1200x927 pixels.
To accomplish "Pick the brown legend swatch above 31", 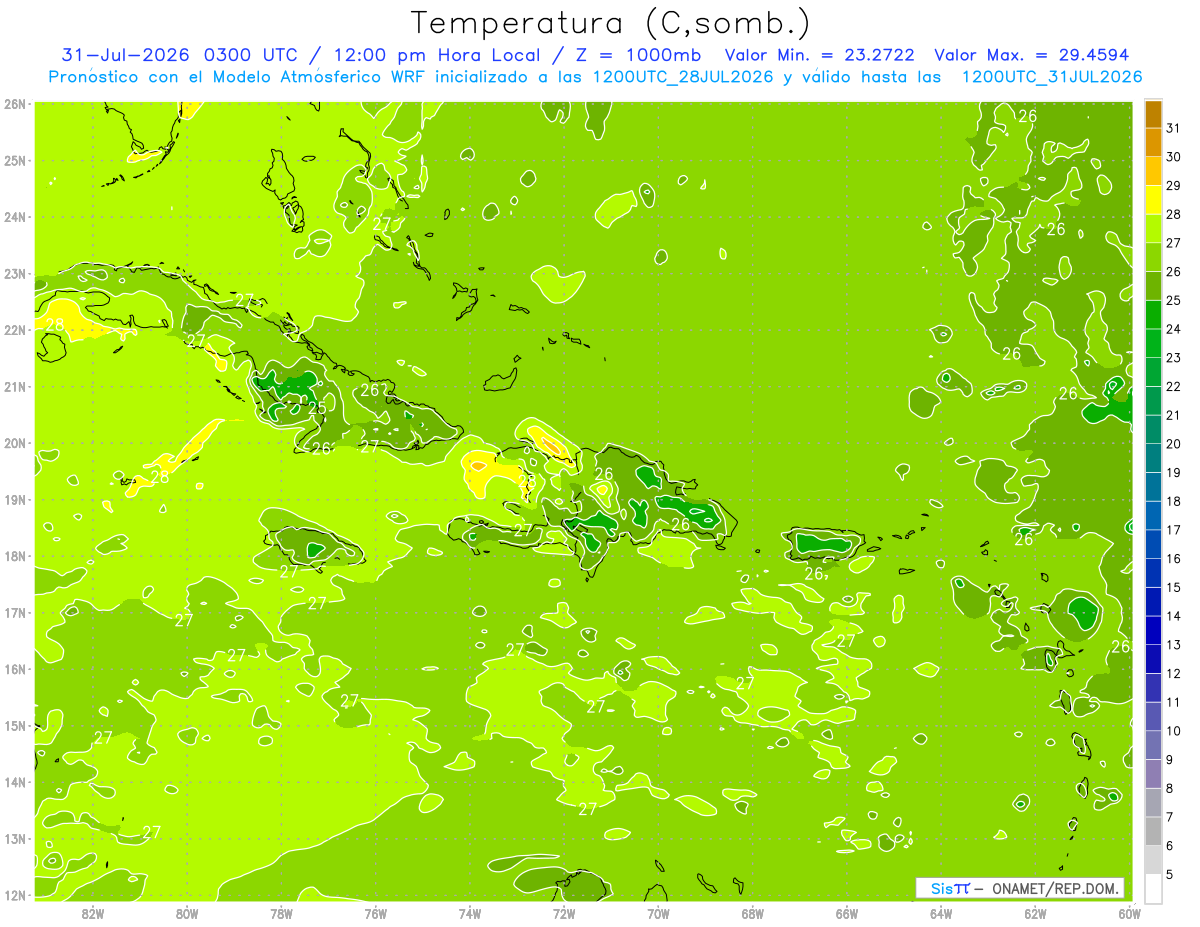I will (1153, 114).
